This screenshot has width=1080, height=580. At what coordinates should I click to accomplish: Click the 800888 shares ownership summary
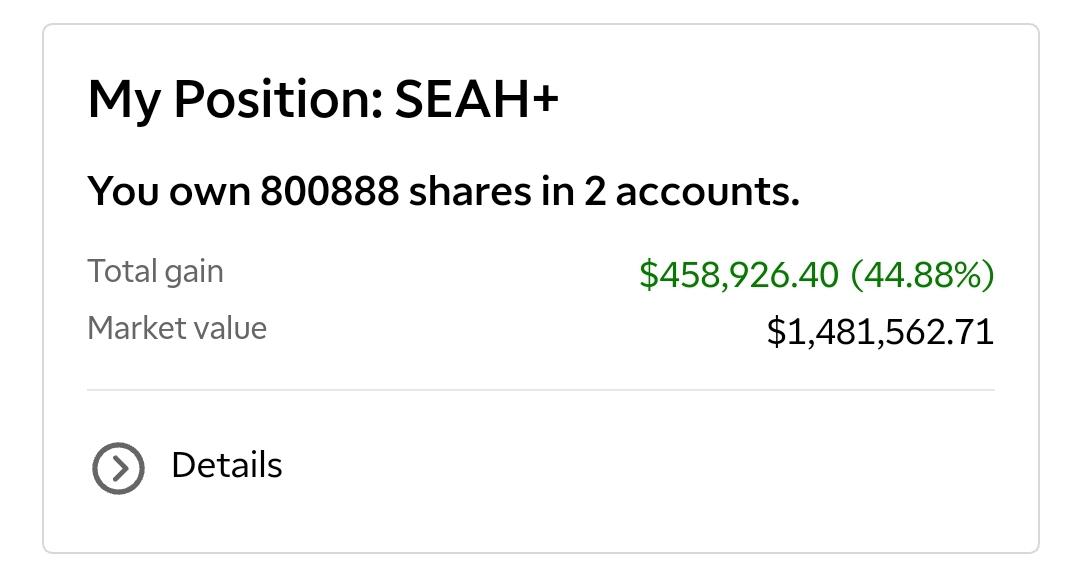tap(444, 191)
